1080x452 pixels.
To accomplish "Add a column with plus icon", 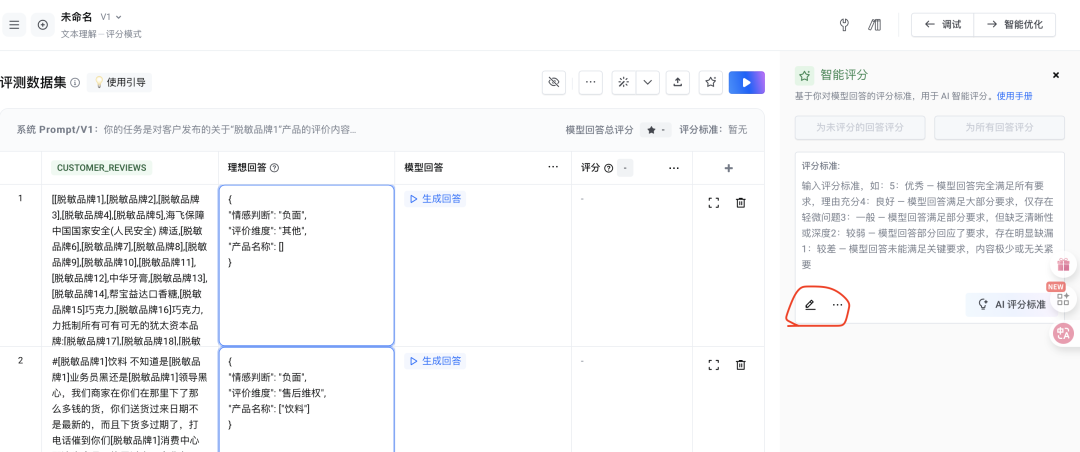I will 729,167.
